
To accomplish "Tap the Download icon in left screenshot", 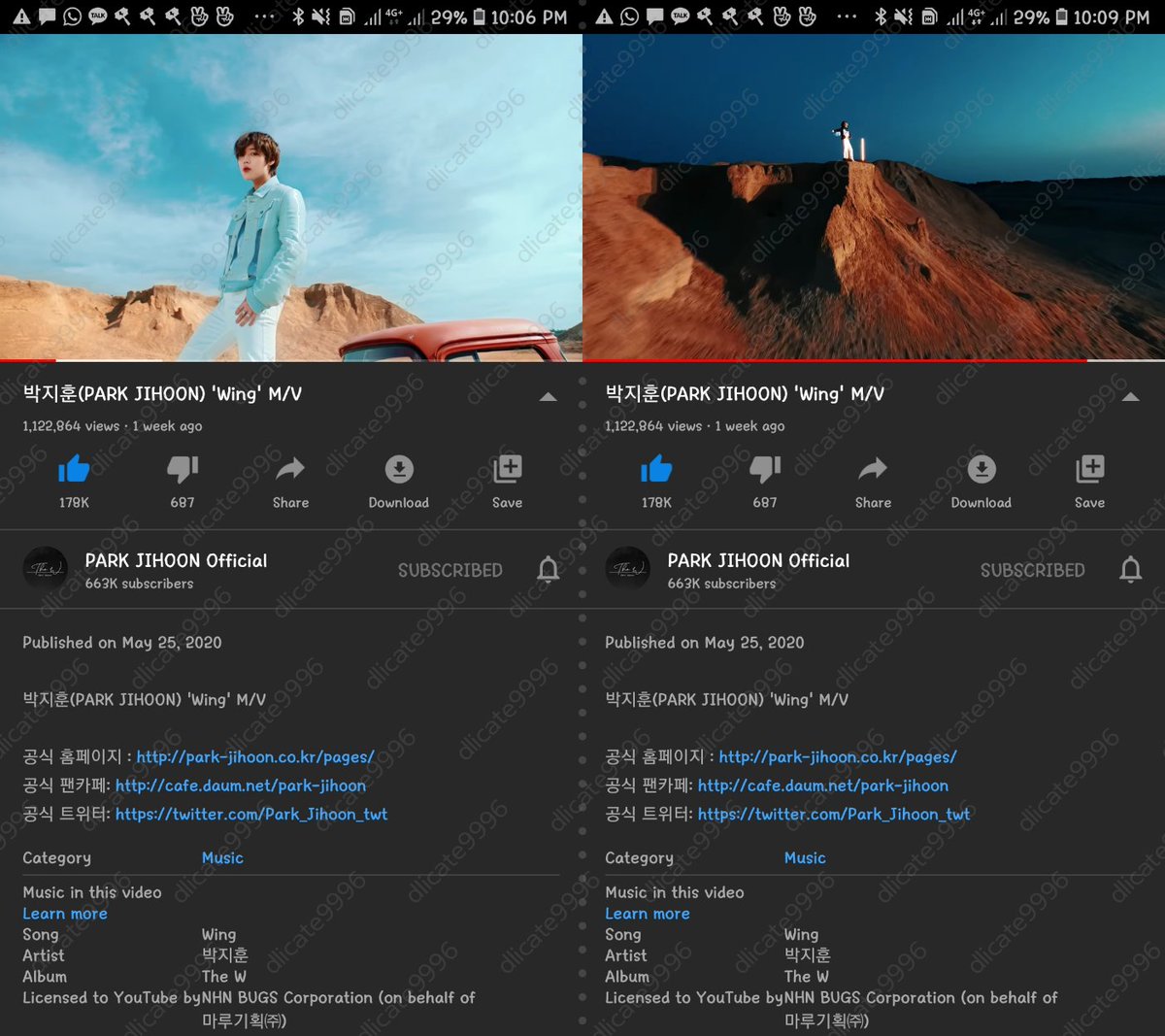I will [x=399, y=469].
